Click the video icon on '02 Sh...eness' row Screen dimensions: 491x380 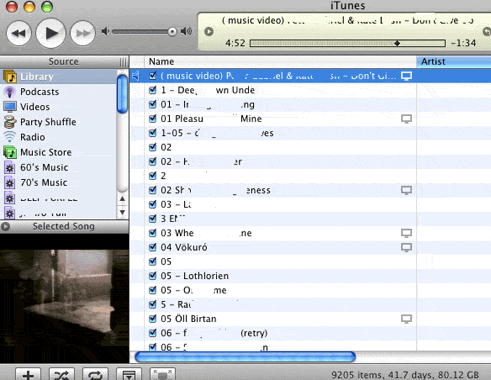point(406,190)
